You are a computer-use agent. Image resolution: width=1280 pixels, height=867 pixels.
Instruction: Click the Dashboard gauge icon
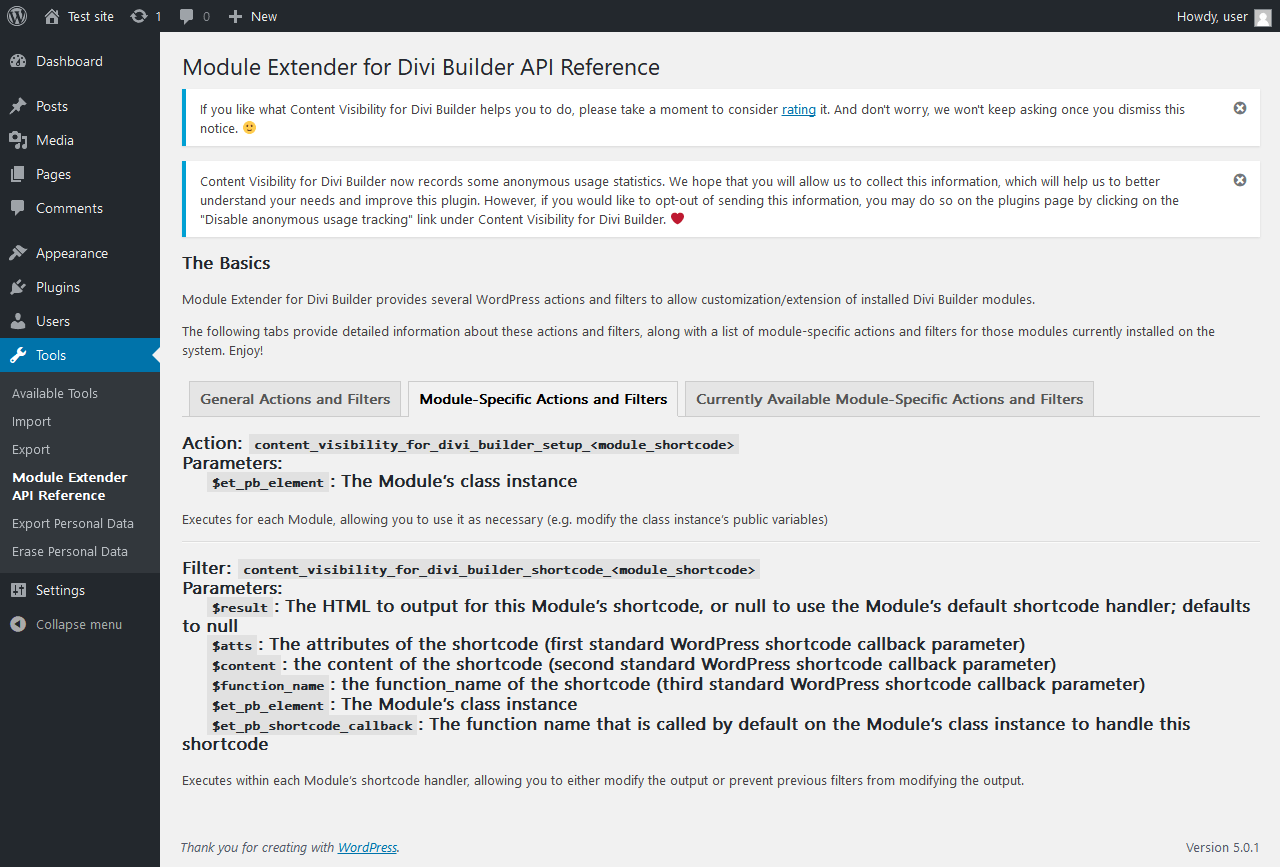point(18,61)
